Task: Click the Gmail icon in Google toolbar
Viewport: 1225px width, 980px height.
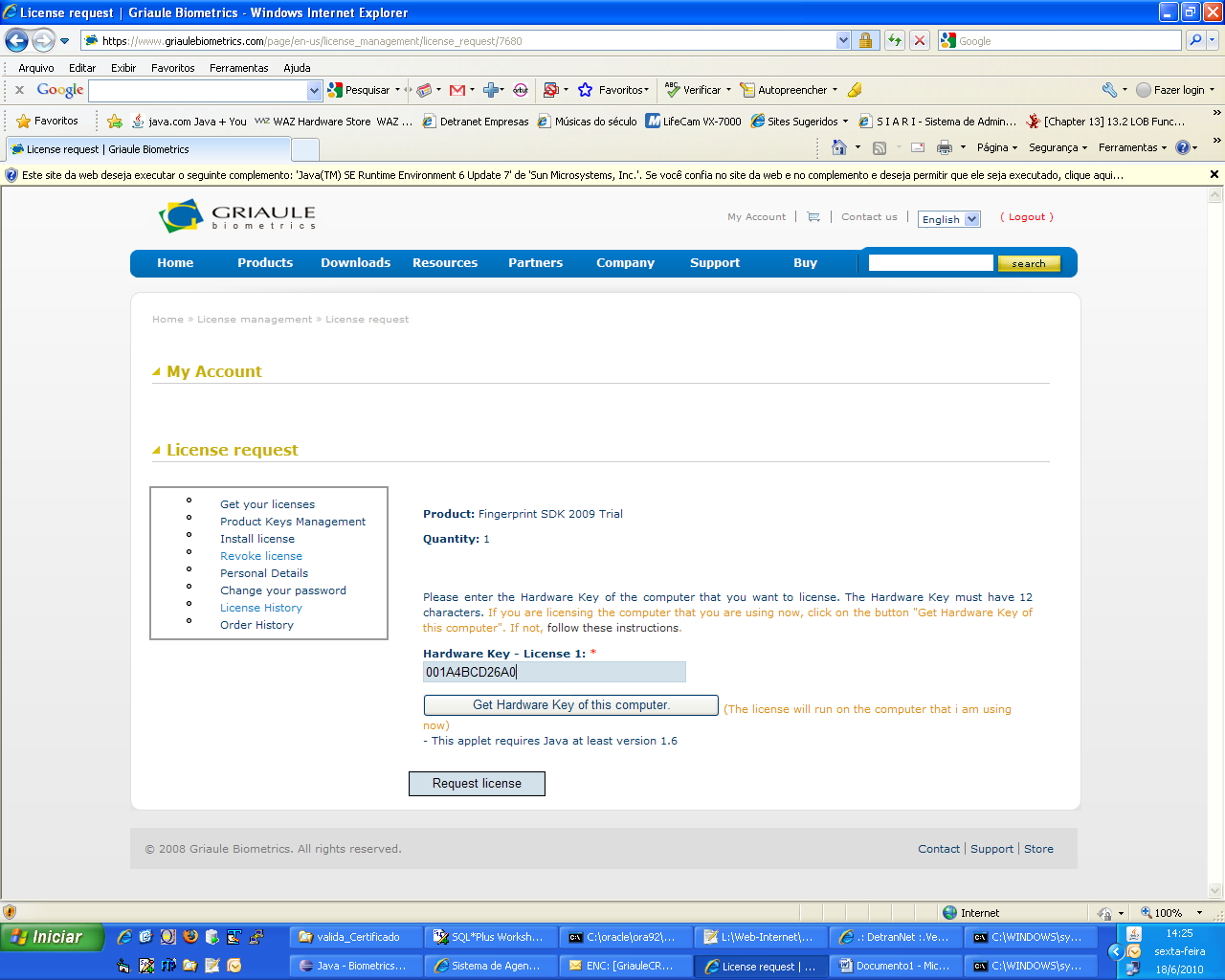Action: pos(457,90)
